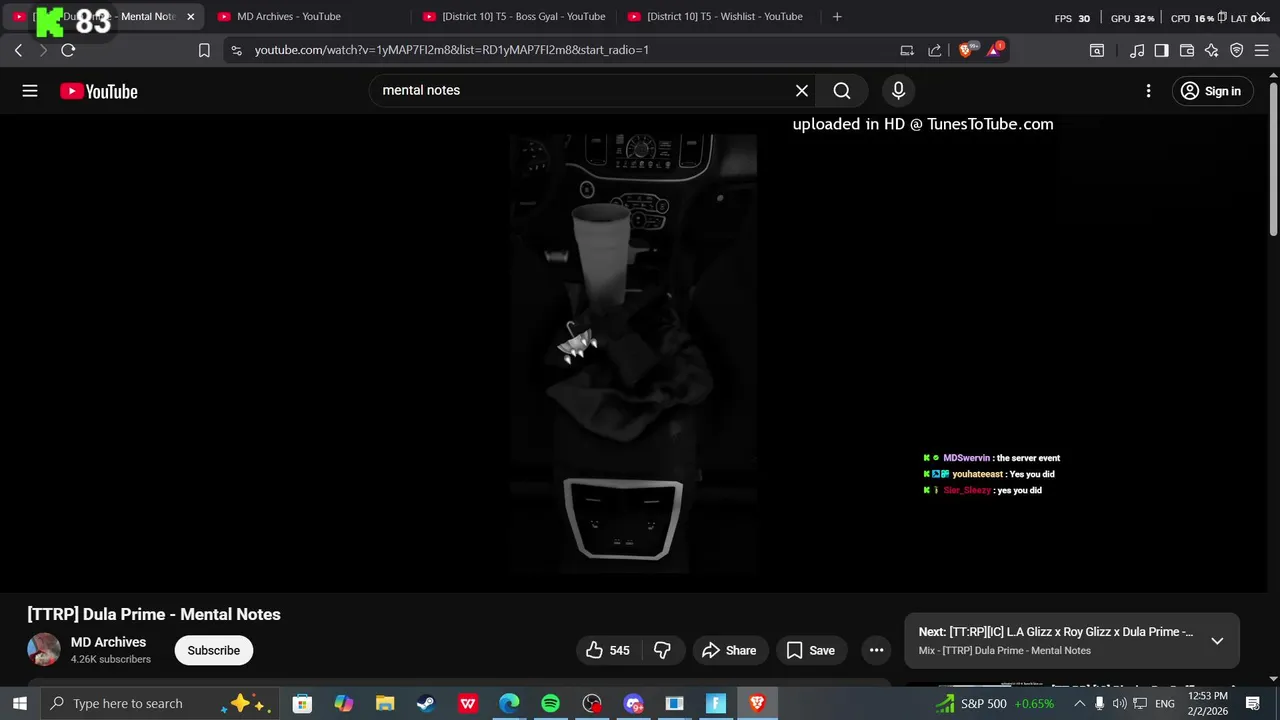The image size is (1280, 720).
Task: Open S&P 500 stock widget
Action: (994, 704)
